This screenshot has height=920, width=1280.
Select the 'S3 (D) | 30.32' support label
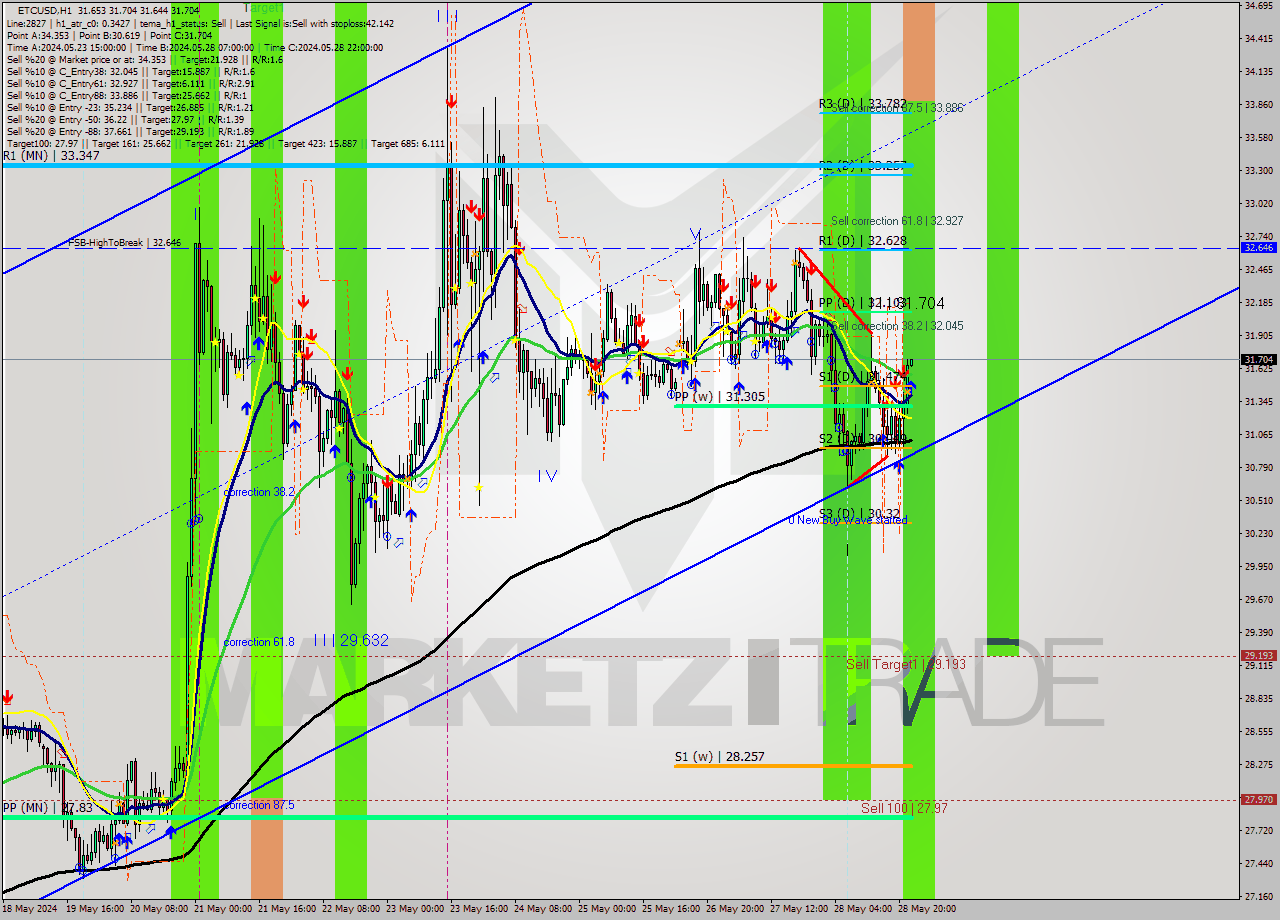click(860, 513)
